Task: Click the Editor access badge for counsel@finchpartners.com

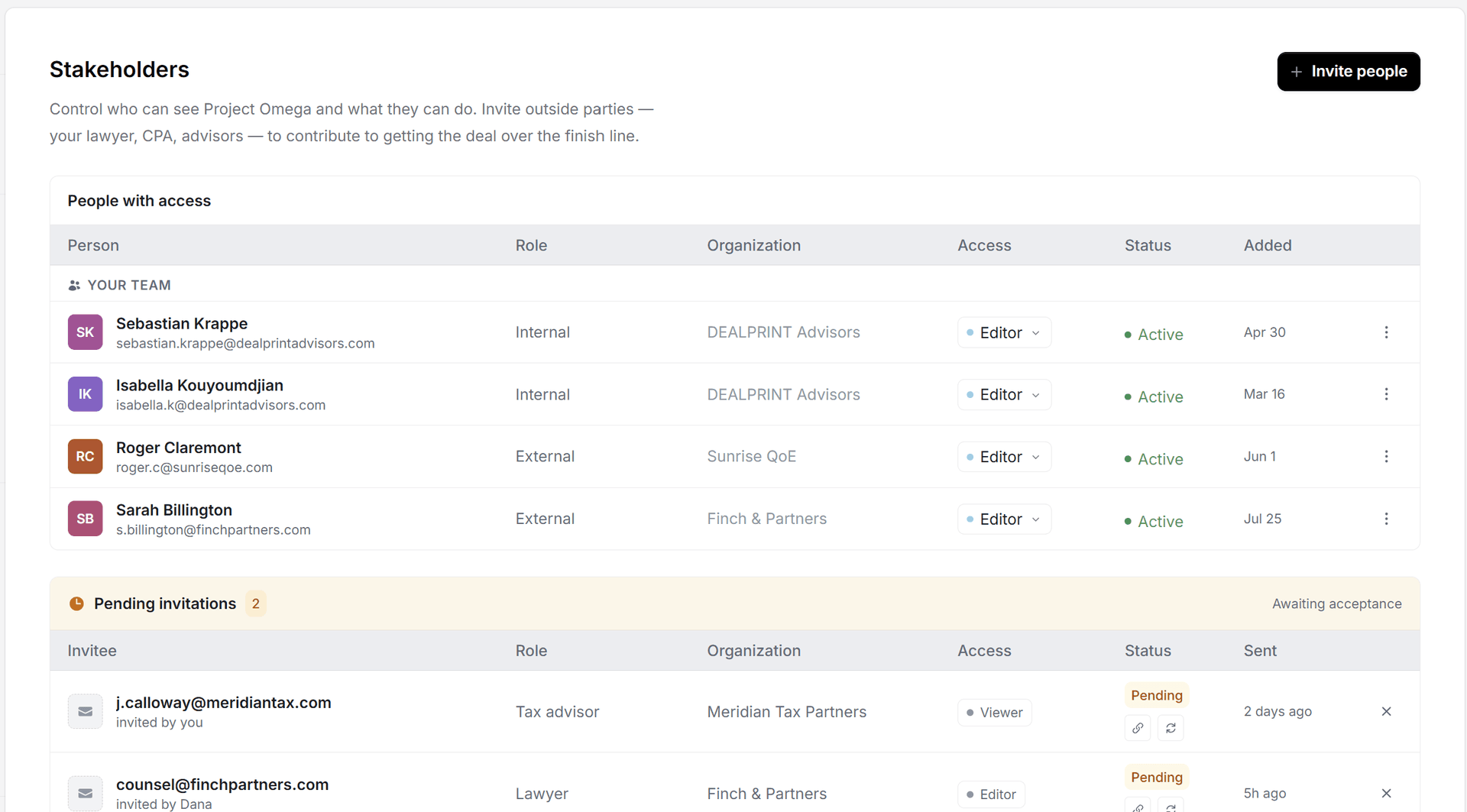Action: pos(991,794)
